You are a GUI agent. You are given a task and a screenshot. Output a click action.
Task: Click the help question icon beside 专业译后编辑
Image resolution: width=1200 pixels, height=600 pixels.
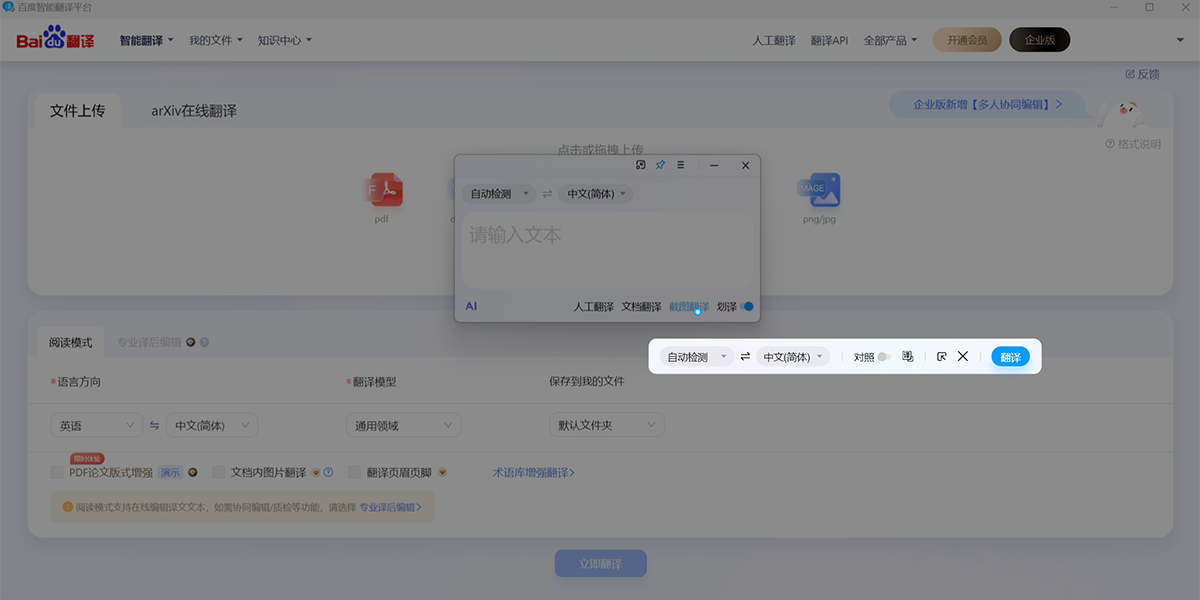(204, 342)
